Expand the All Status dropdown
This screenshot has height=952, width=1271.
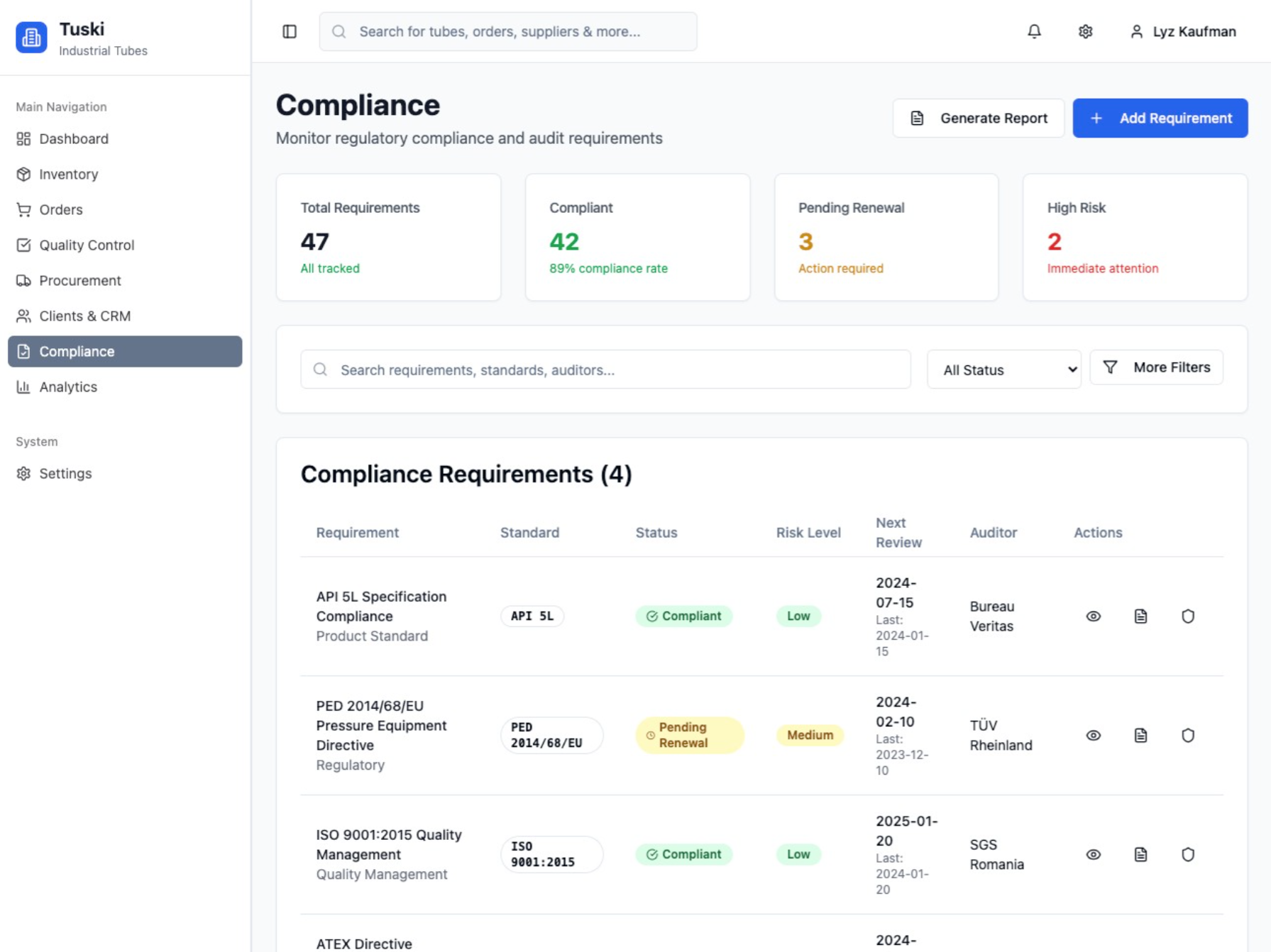[1003, 370]
